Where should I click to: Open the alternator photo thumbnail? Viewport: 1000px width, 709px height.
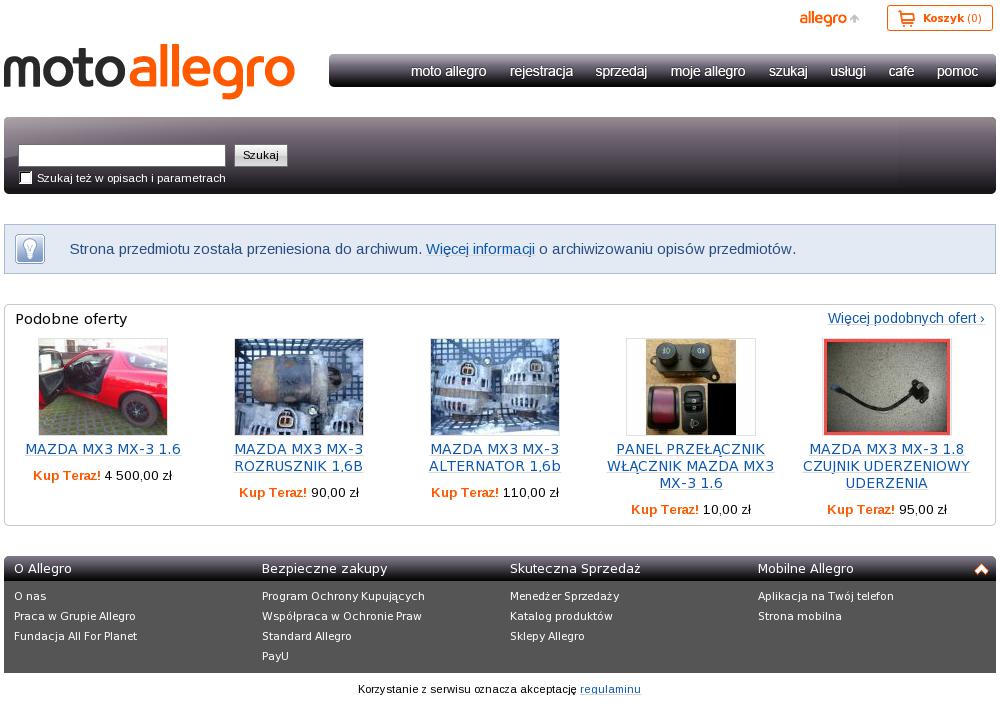(x=495, y=387)
